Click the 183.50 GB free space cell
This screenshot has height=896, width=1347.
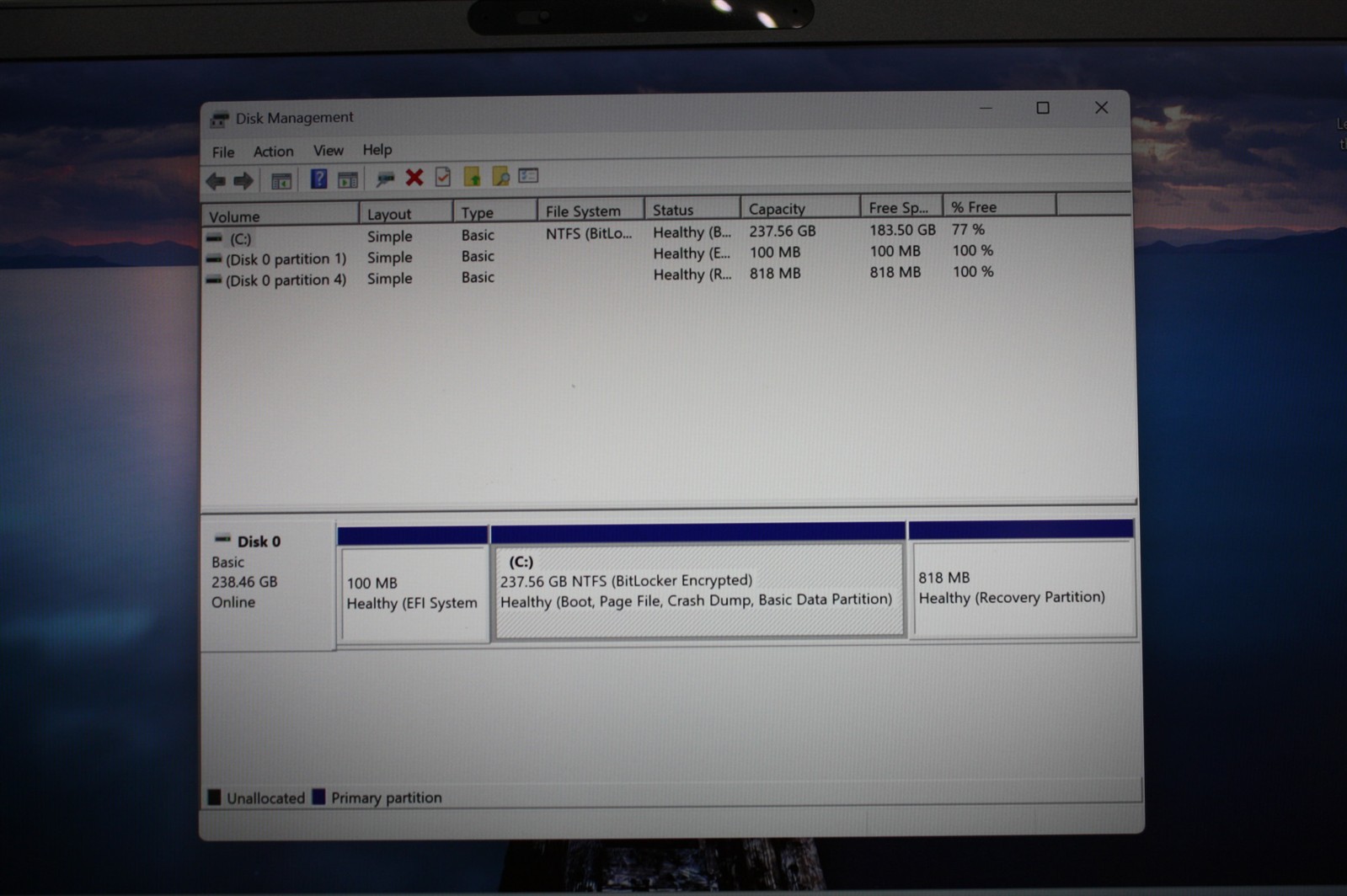[x=902, y=230]
